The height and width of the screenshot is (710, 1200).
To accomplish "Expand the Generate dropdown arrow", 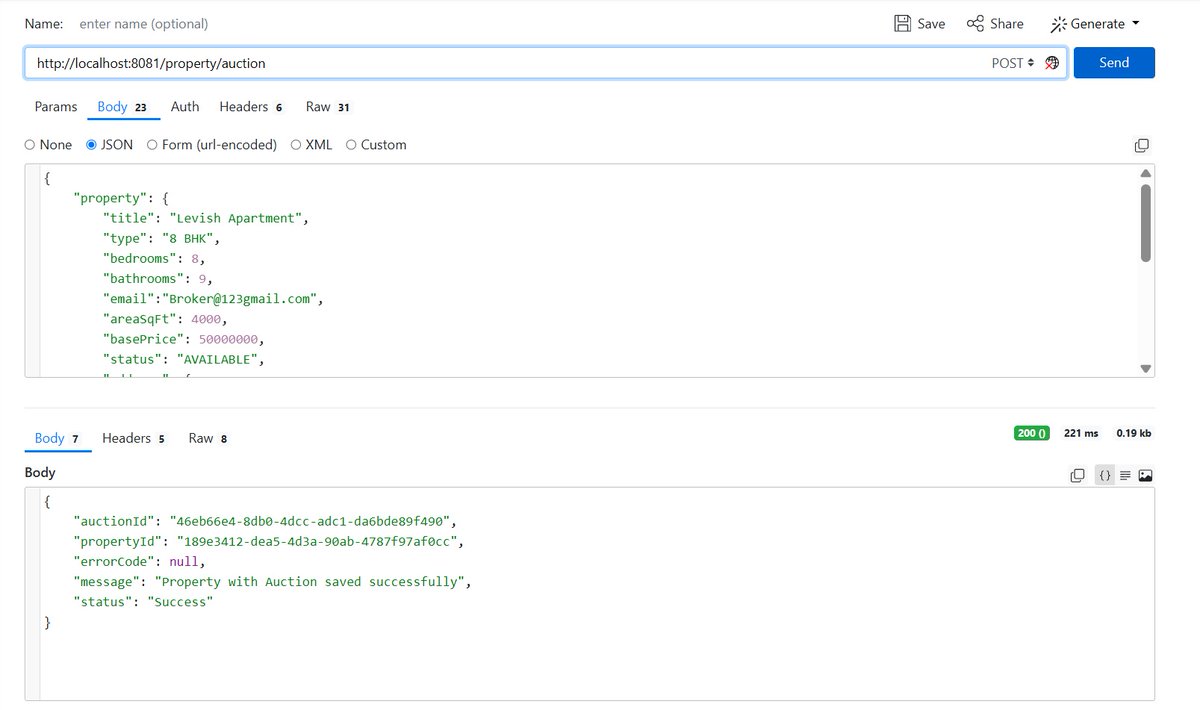I will coord(1135,23).
